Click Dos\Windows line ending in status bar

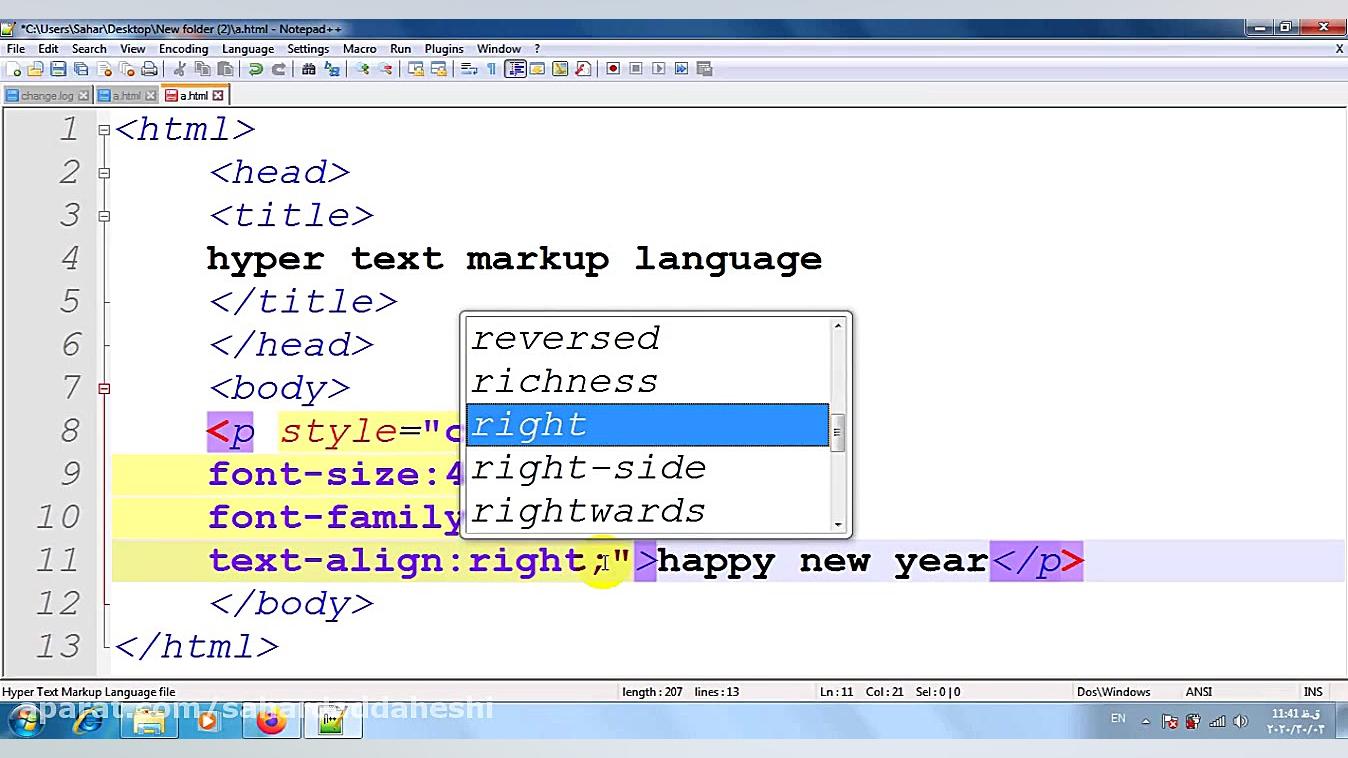1113,692
